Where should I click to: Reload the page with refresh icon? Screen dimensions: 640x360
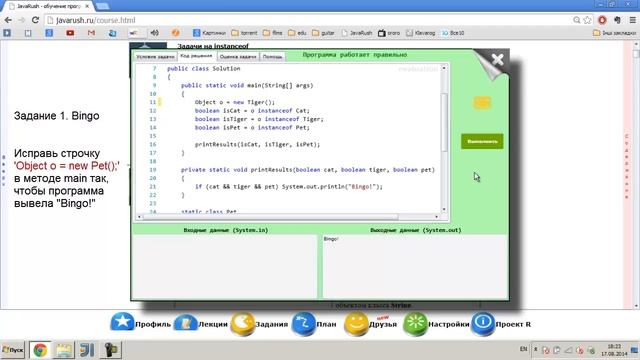[x=35, y=20]
